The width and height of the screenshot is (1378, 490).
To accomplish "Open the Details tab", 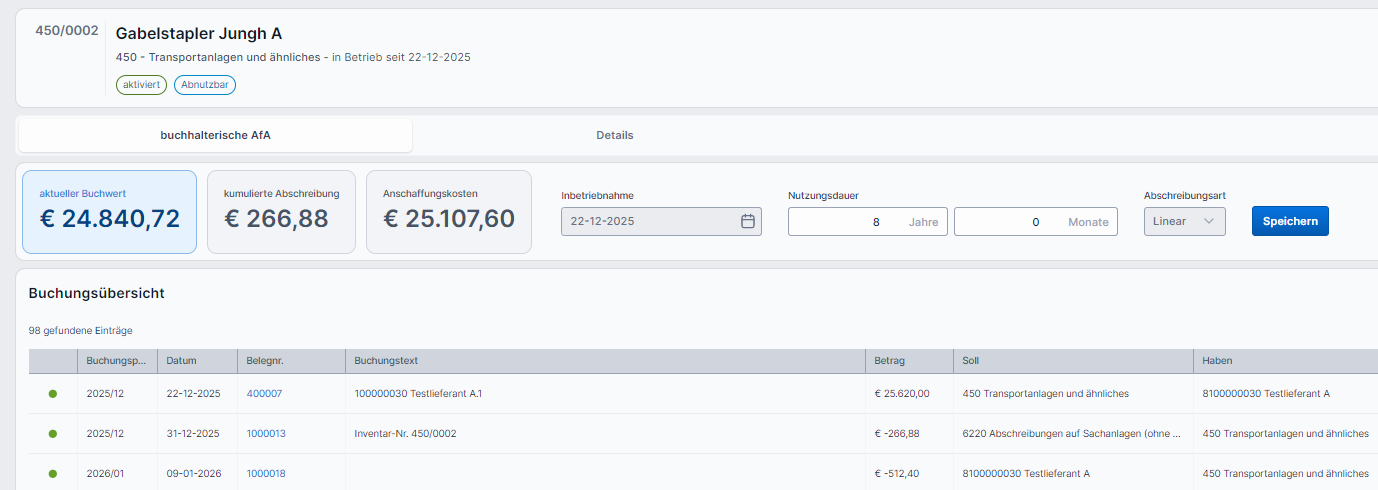I will (614, 135).
